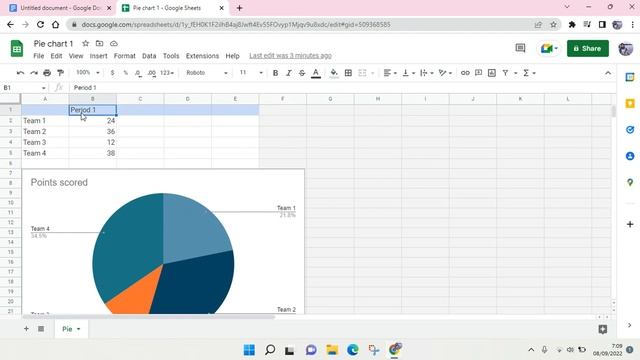Select the Pie sheet tab
Image resolution: width=640 pixels, height=360 pixels.
click(71, 329)
